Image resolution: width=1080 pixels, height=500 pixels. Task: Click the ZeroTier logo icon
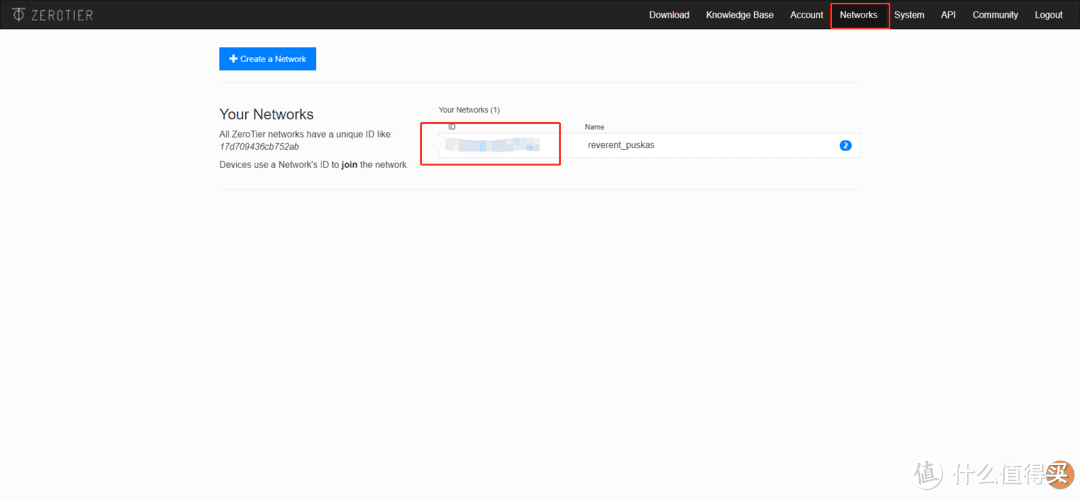(19, 15)
